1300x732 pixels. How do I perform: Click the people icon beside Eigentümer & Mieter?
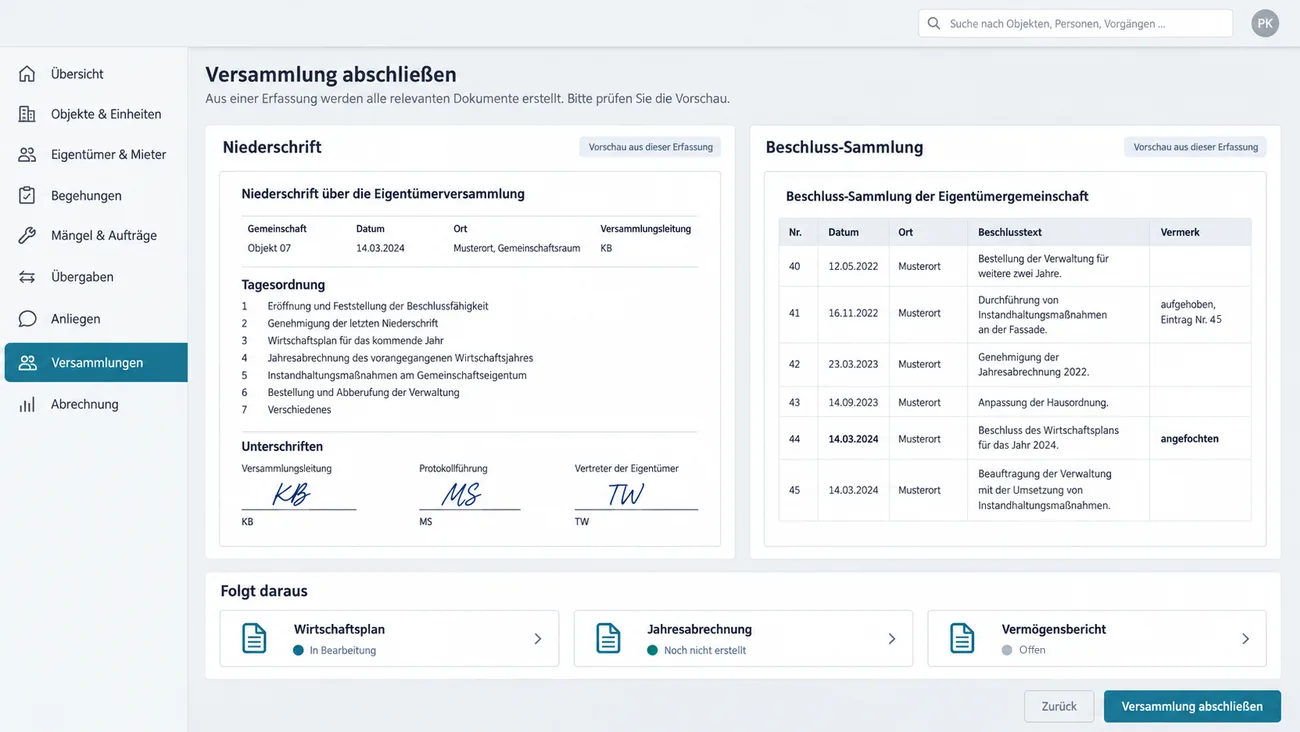click(27, 155)
